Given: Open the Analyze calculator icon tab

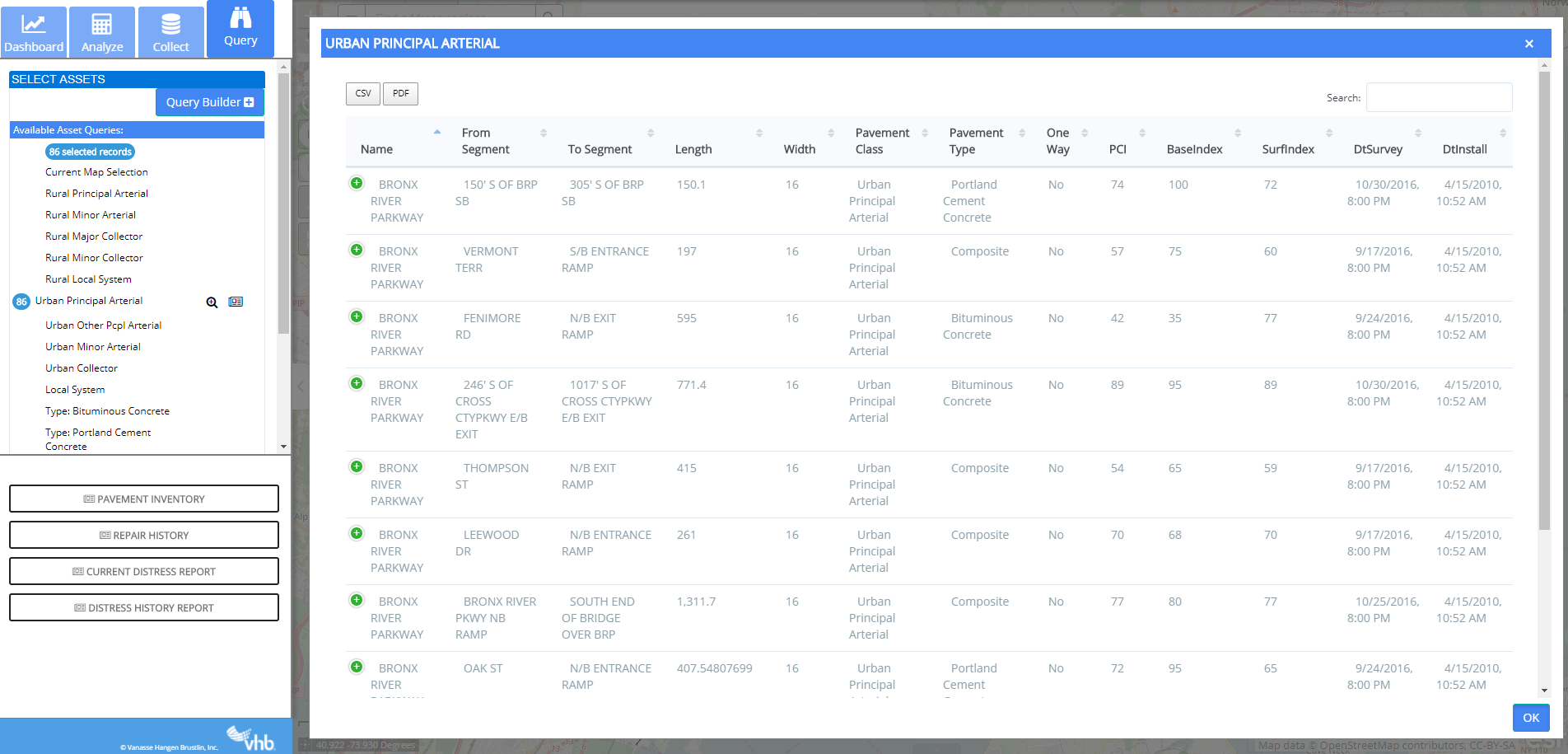Looking at the screenshot, I should pos(102,32).
